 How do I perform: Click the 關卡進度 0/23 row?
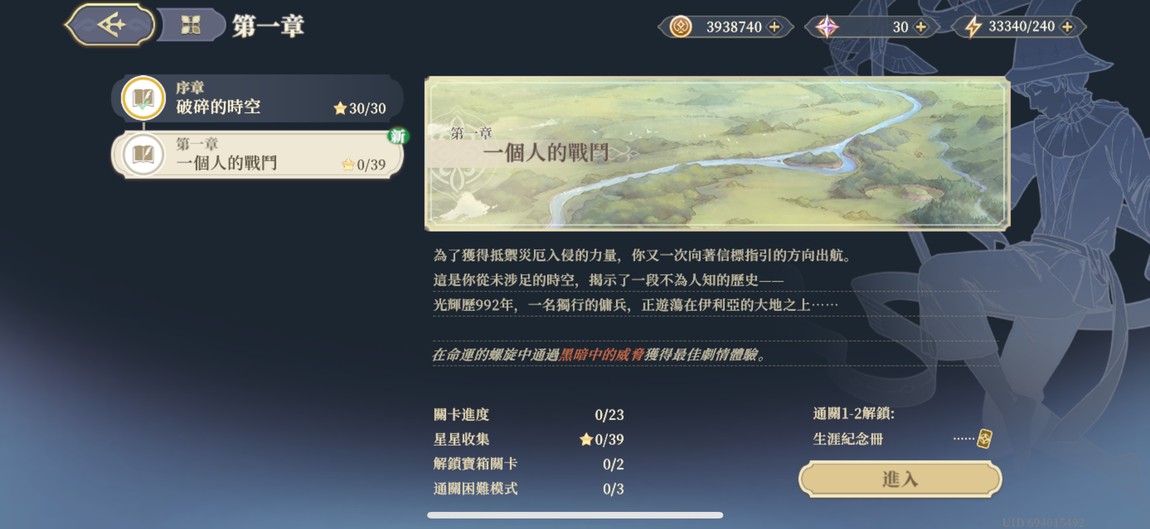[x=529, y=415]
